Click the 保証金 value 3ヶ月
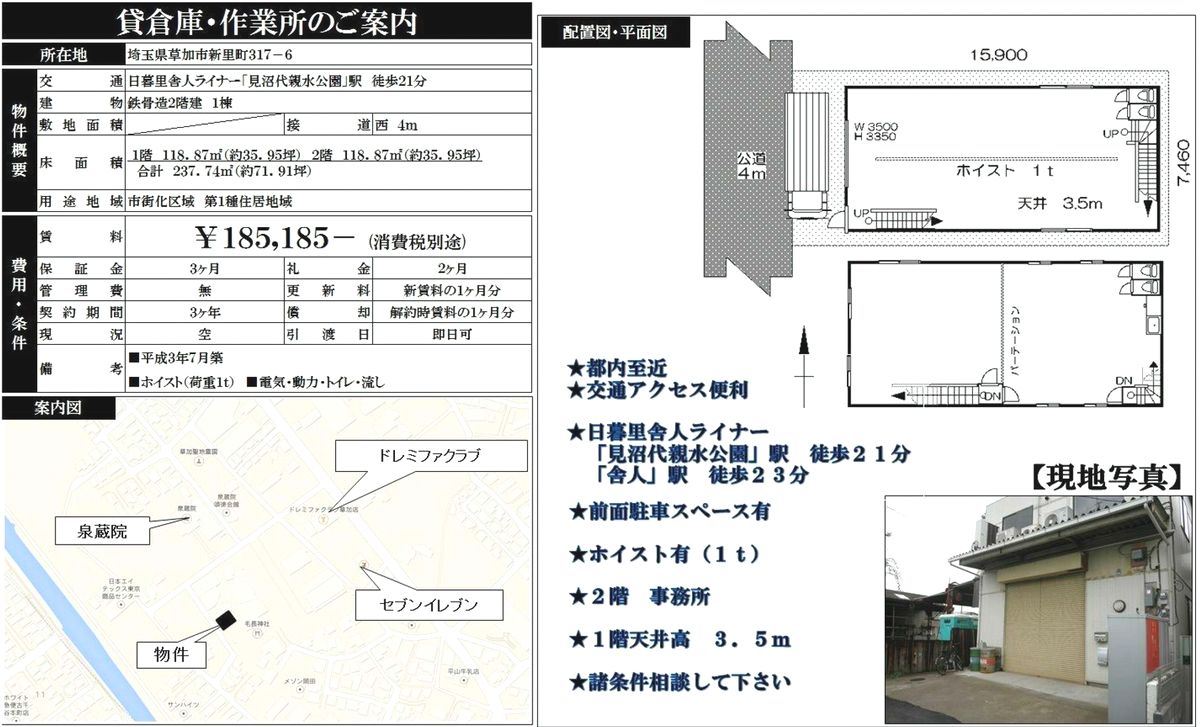The width and height of the screenshot is (1200, 727). pos(204,269)
